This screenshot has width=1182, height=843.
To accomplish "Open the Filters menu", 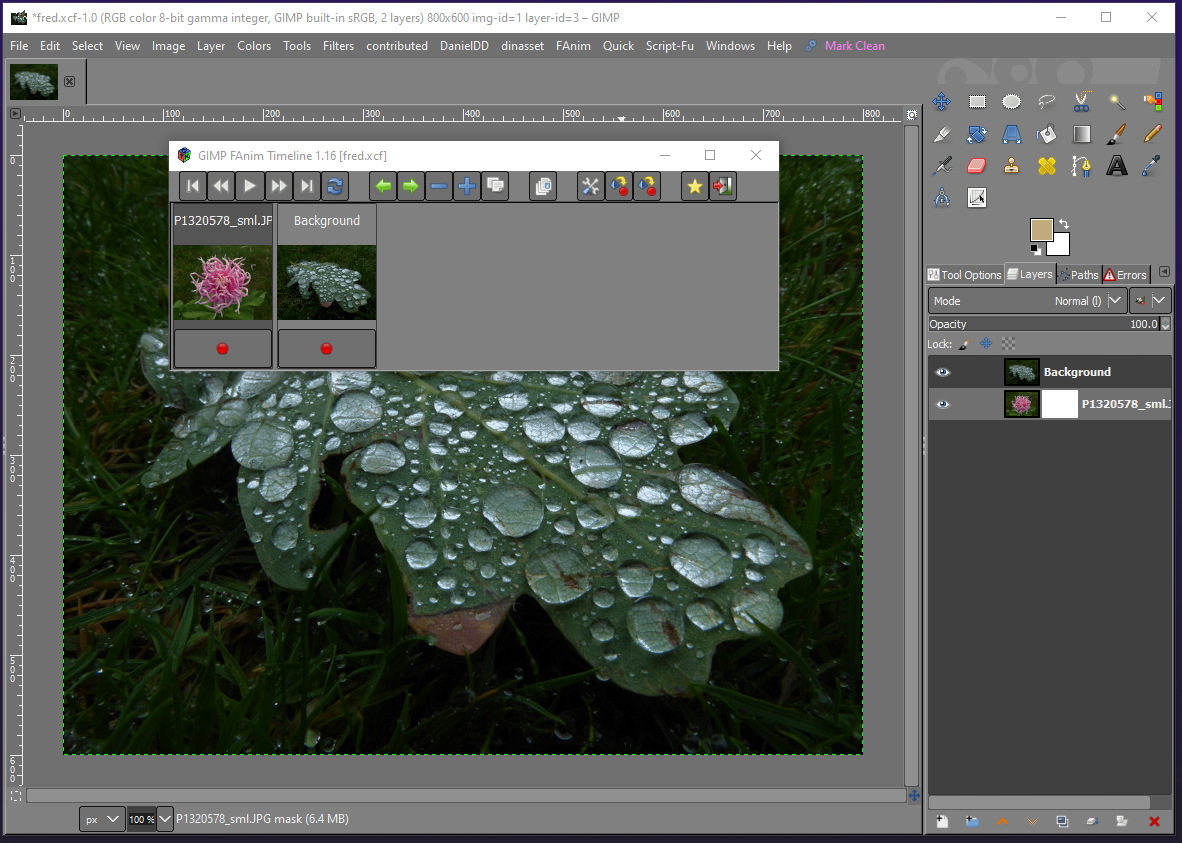I will coord(338,46).
